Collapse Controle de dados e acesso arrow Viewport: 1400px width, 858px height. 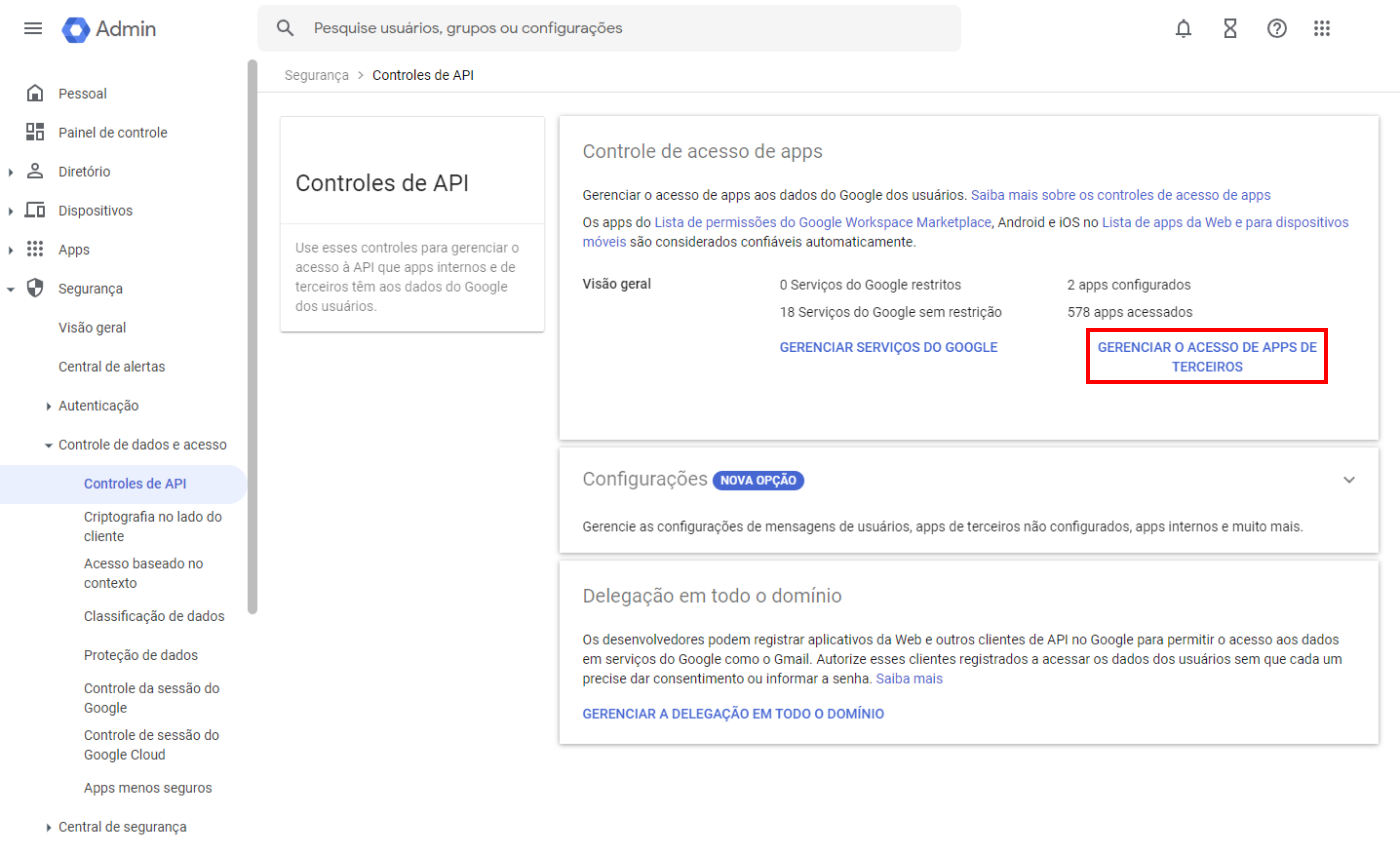point(49,445)
